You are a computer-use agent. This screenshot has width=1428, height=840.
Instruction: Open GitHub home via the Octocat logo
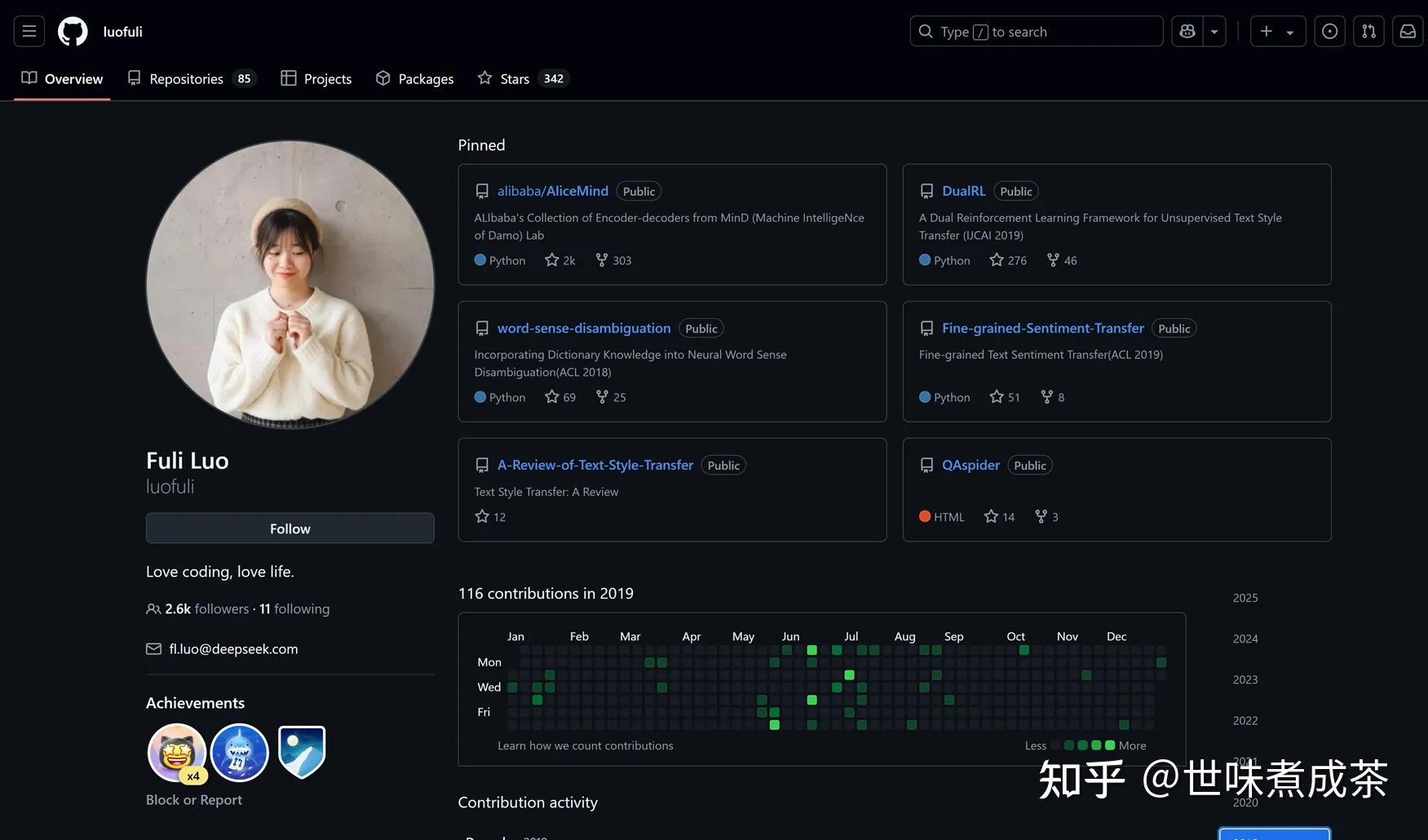pyautogui.click(x=72, y=31)
